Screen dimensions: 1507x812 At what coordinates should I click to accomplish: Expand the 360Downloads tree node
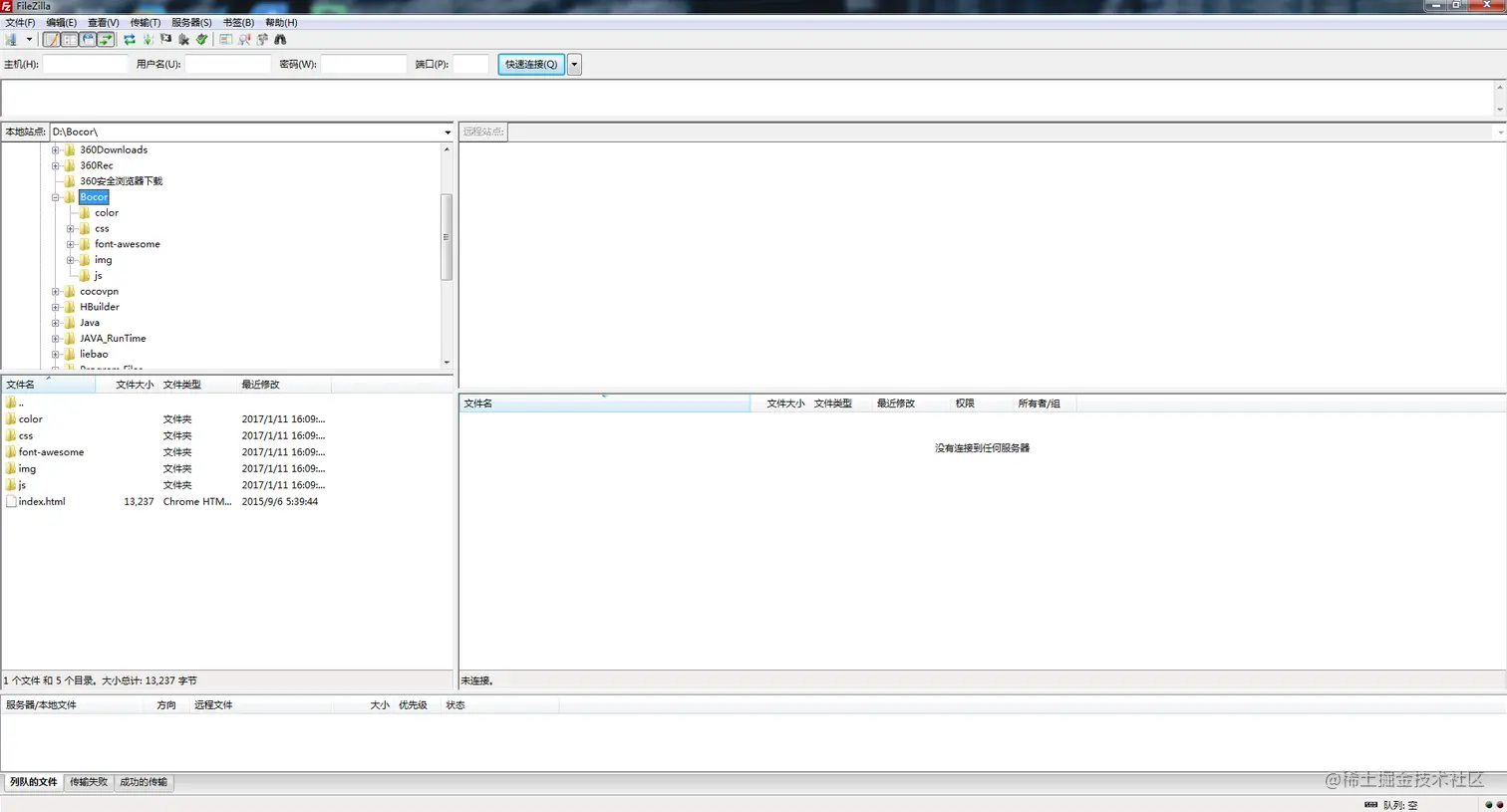point(56,150)
